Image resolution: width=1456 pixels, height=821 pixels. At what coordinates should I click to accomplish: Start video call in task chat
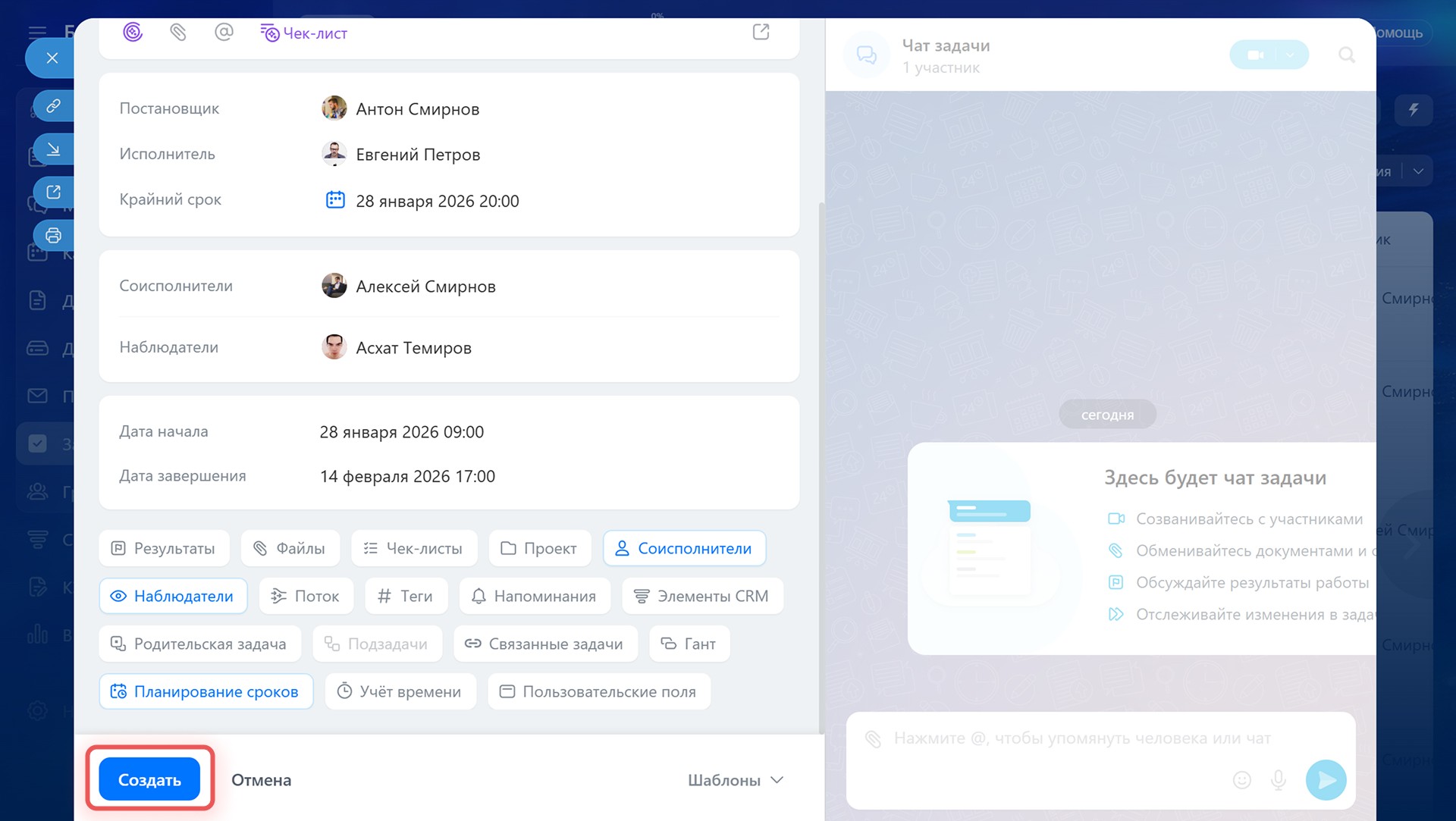[1255, 55]
